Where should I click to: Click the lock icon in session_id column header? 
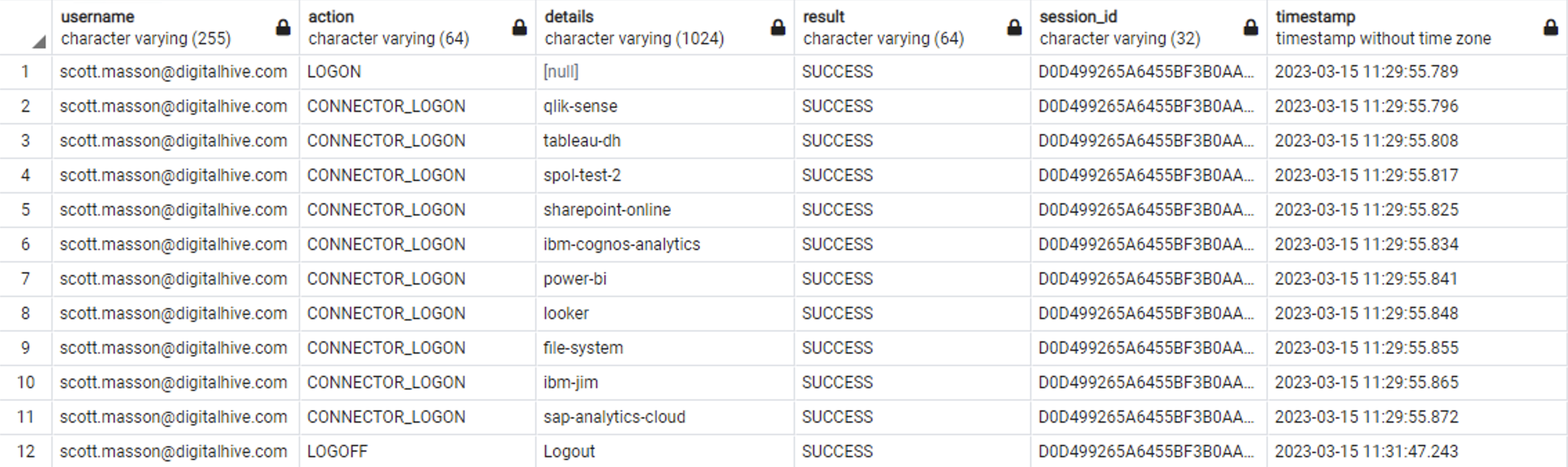1251,28
